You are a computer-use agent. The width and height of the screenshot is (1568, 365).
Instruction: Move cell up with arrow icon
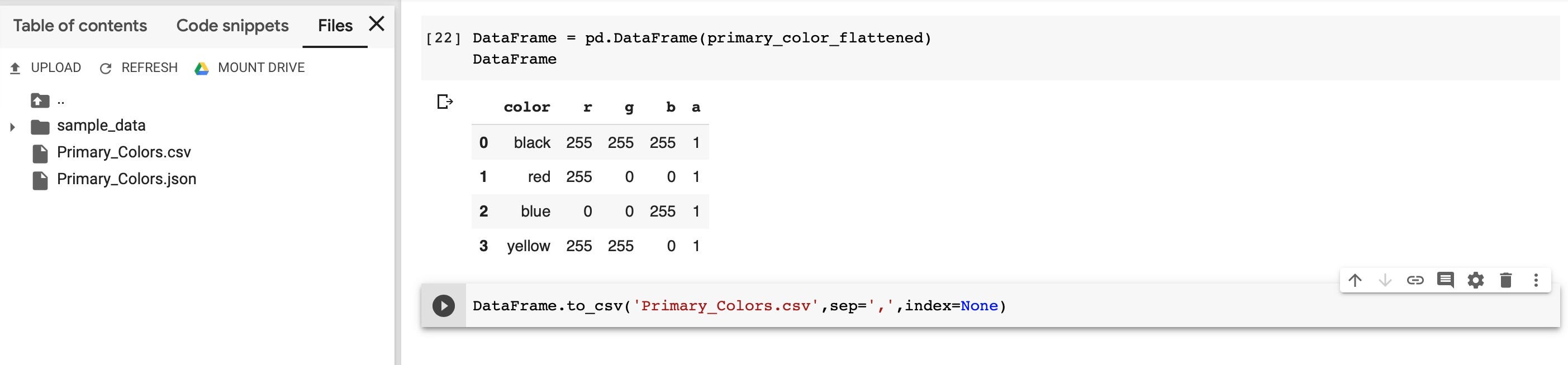(1355, 280)
